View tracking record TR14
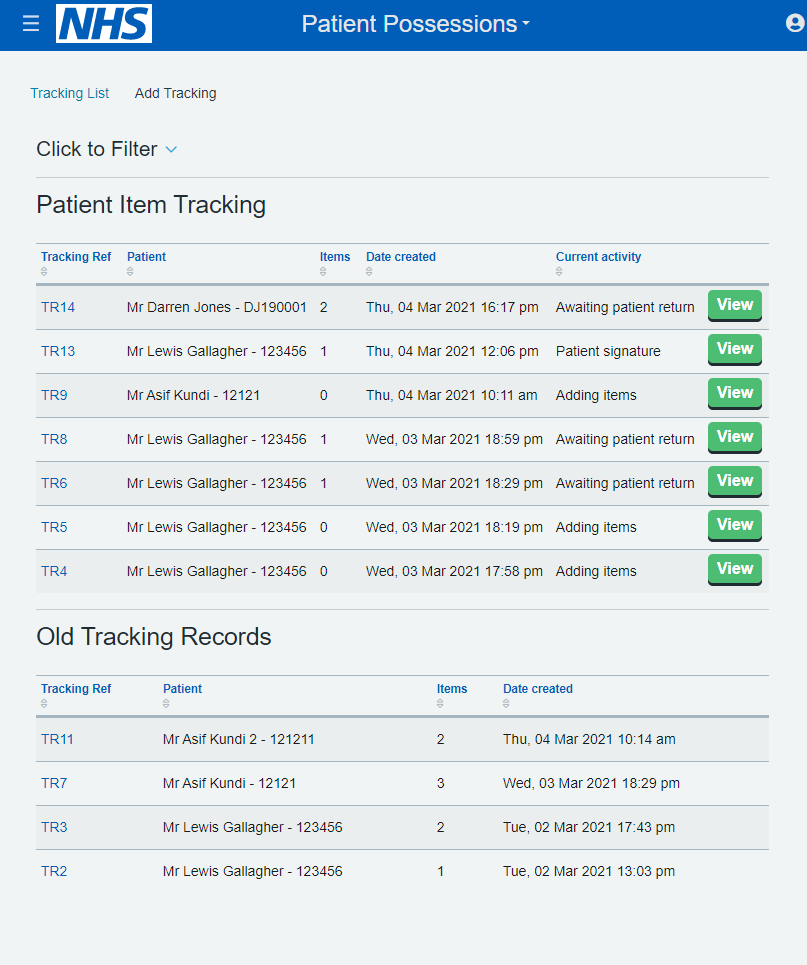 [x=734, y=305]
